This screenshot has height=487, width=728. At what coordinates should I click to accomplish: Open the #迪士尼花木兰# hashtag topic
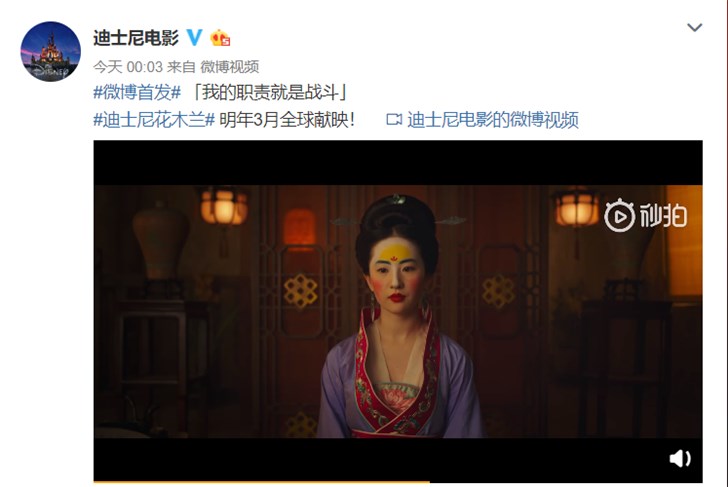click(x=154, y=120)
